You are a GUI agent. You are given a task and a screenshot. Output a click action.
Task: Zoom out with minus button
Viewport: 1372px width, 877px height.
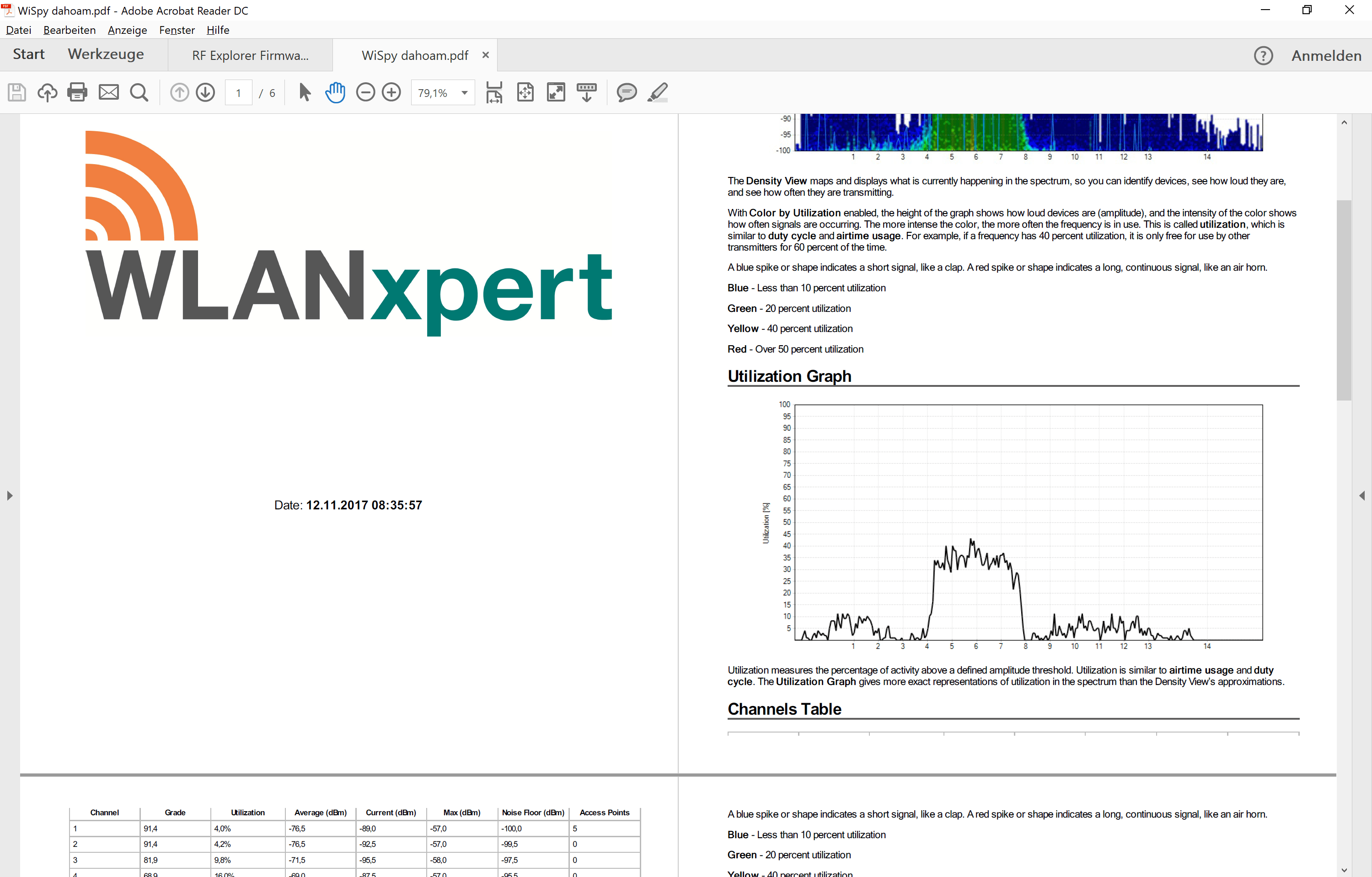coord(365,92)
